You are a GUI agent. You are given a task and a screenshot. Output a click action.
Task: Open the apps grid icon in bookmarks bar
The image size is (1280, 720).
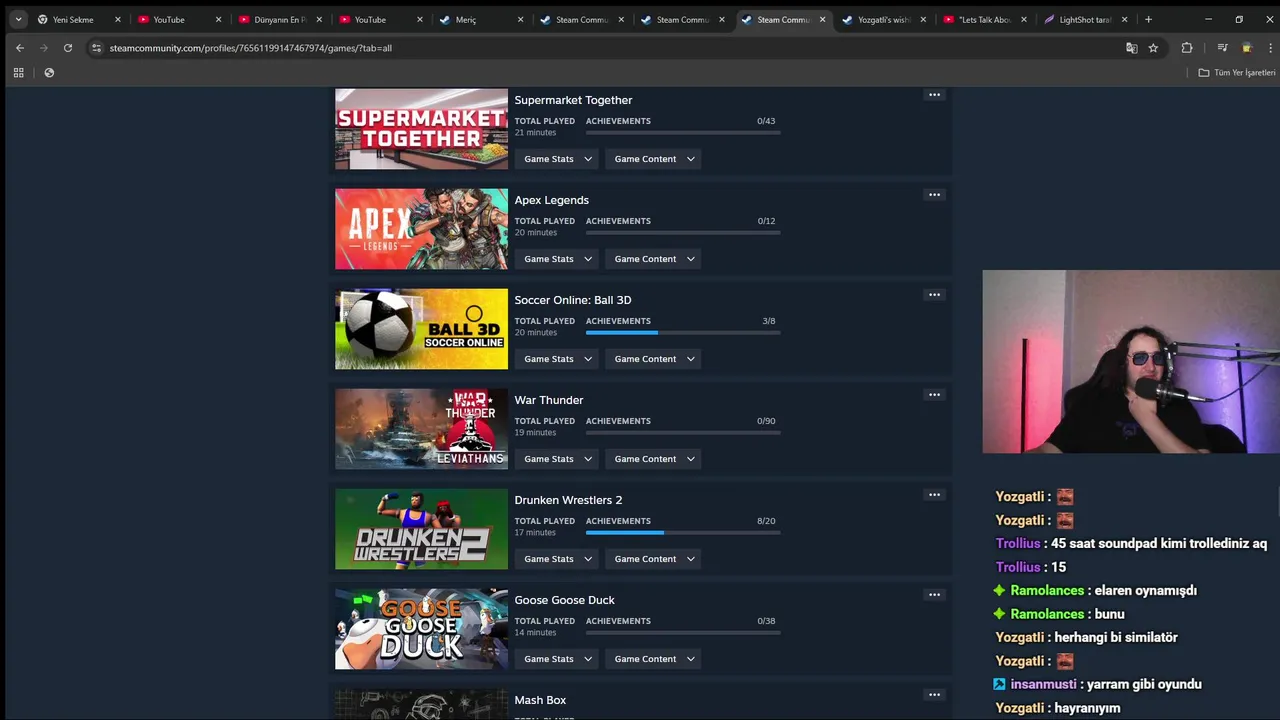click(x=18, y=73)
